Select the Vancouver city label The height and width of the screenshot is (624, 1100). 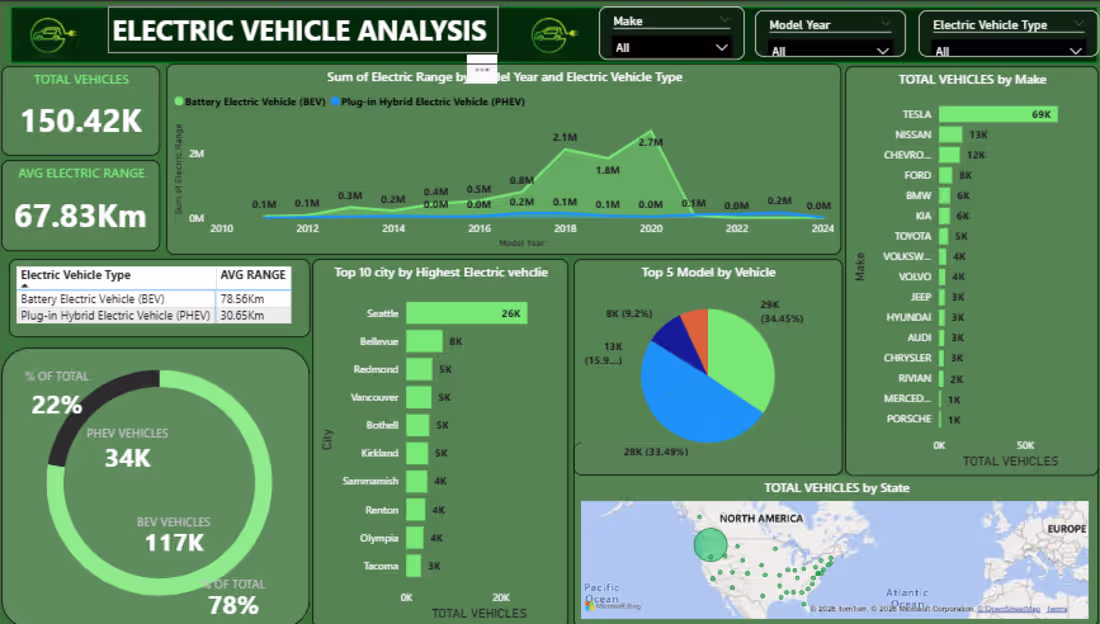pos(374,397)
